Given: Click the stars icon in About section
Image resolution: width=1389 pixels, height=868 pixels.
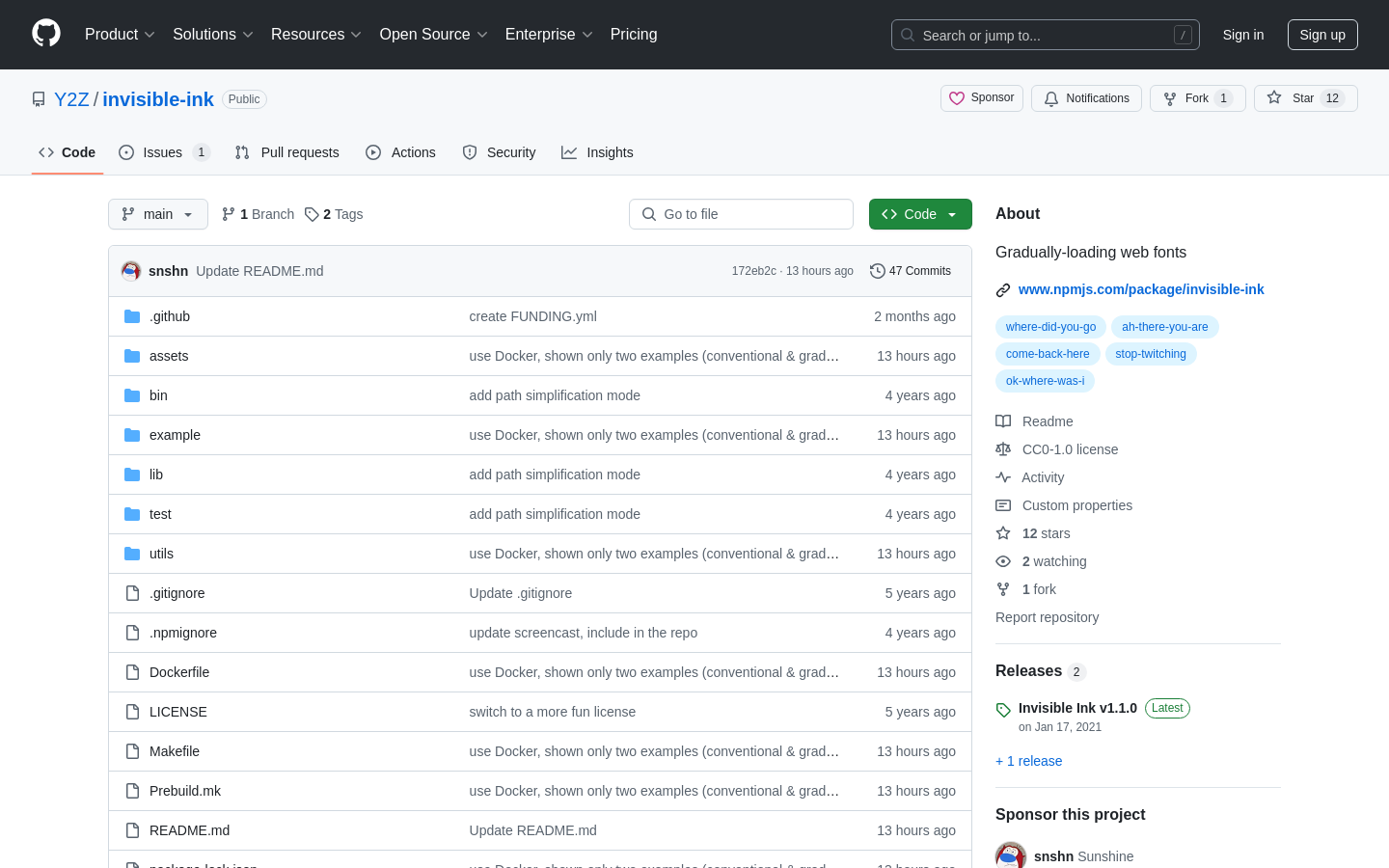Looking at the screenshot, I should click(x=1003, y=533).
